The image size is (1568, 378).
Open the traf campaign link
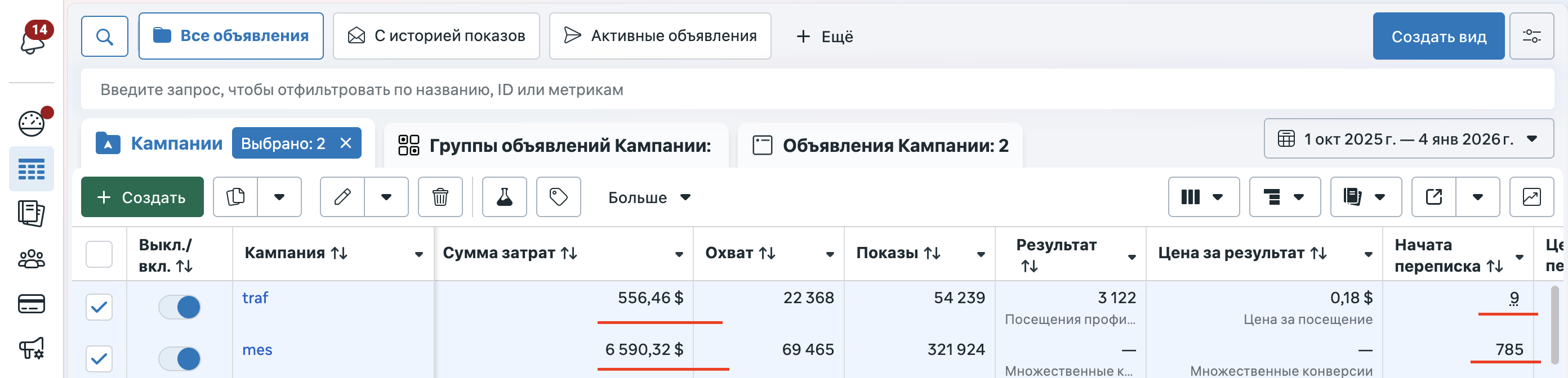[256, 298]
